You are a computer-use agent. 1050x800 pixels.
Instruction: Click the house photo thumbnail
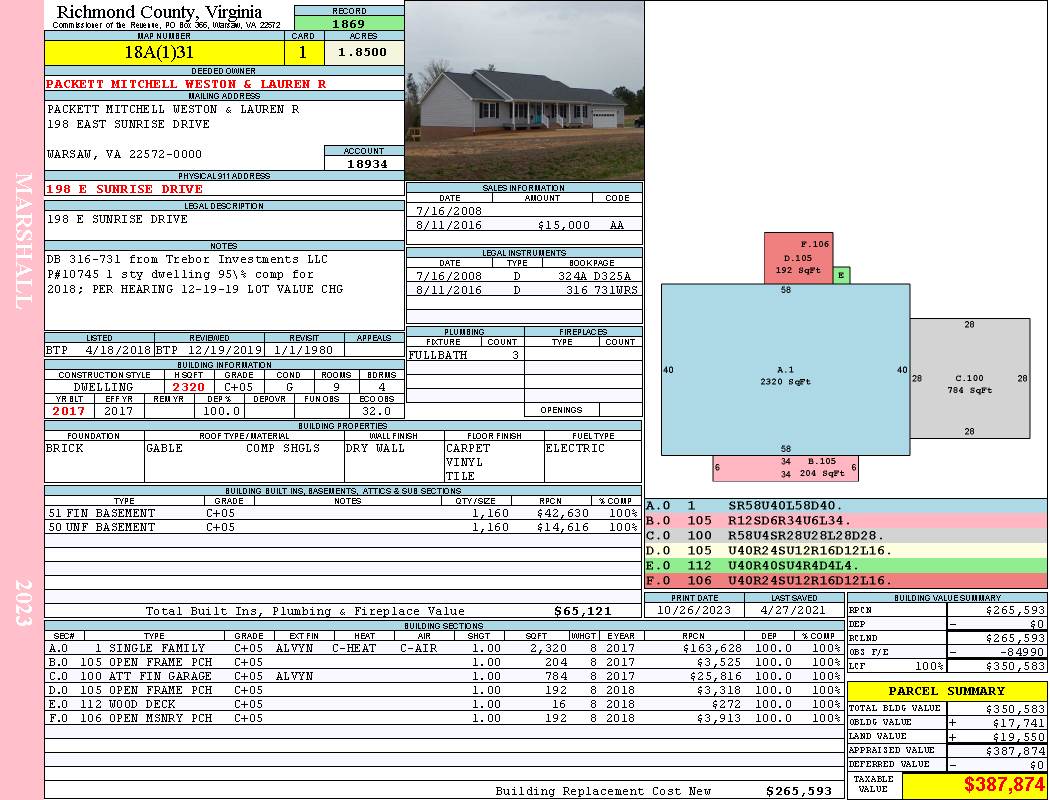(x=524, y=90)
